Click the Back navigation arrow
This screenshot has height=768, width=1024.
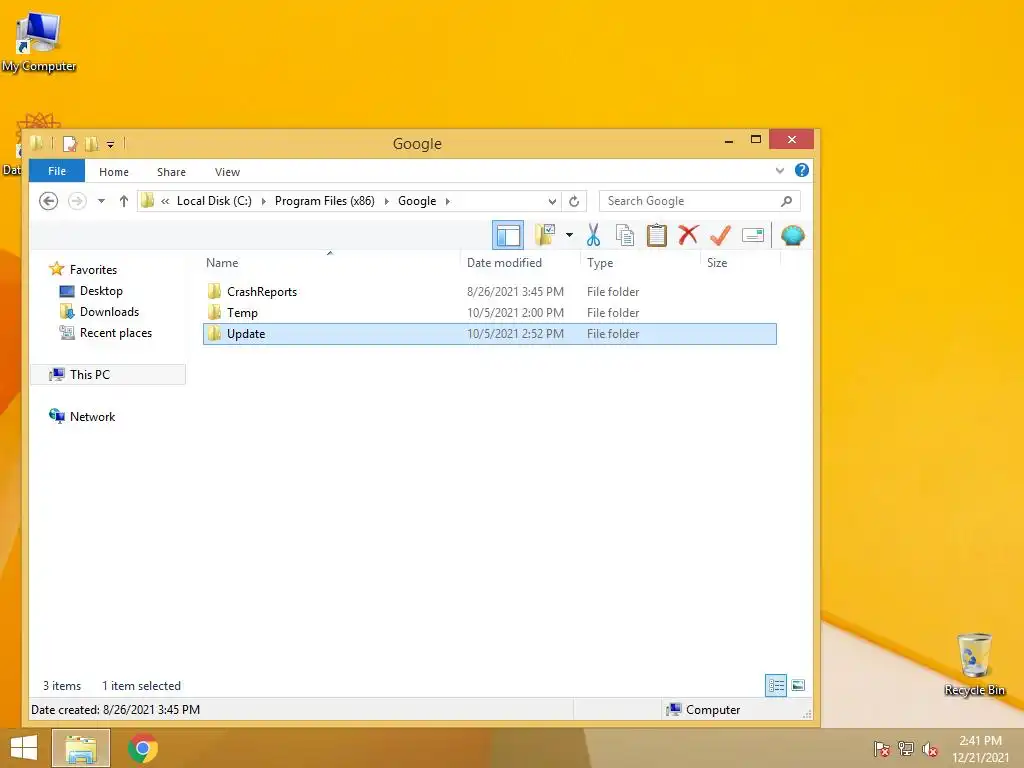[48, 201]
